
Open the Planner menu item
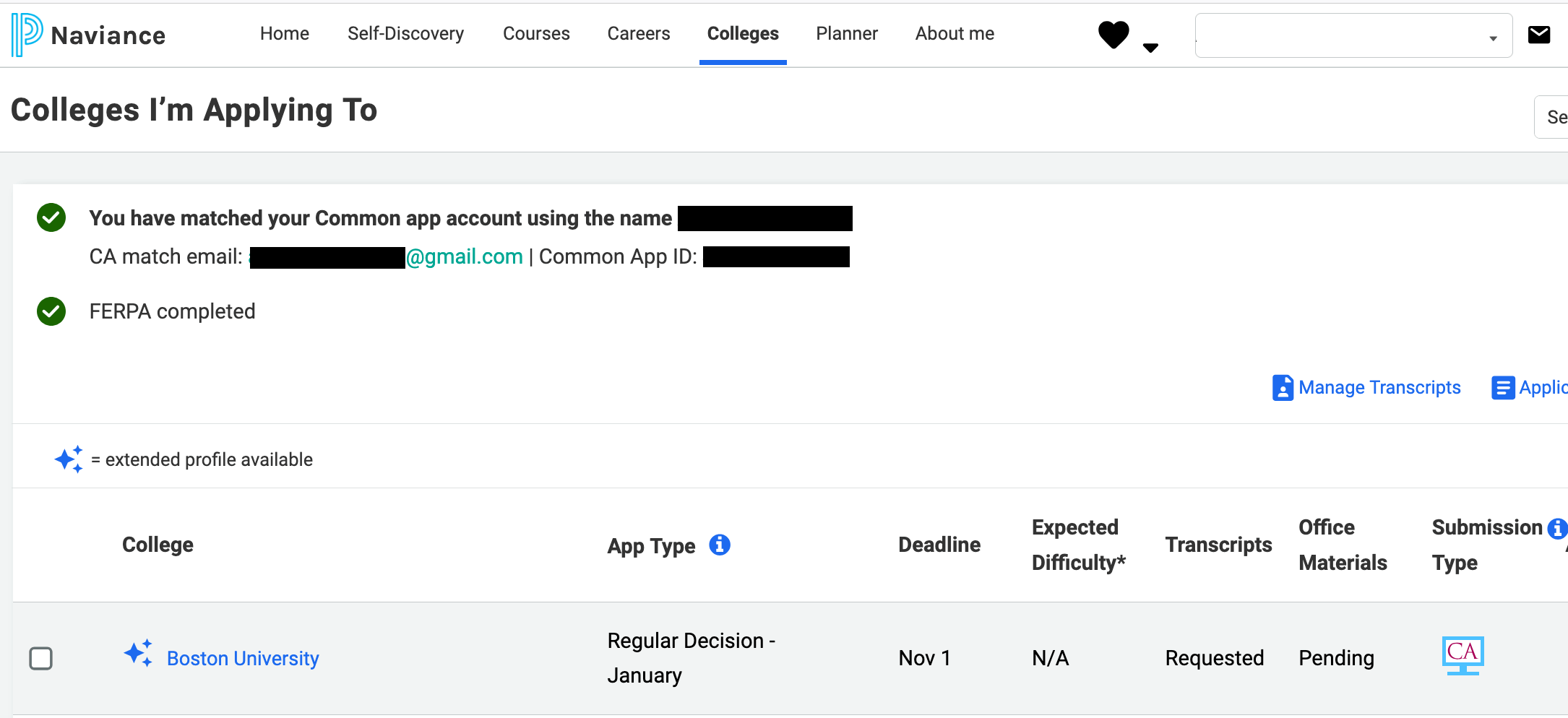point(847,34)
